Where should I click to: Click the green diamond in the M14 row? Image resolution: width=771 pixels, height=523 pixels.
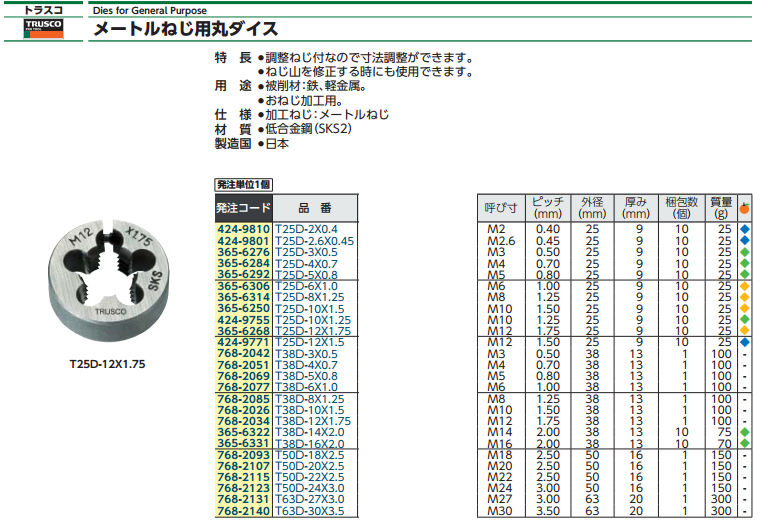click(745, 432)
